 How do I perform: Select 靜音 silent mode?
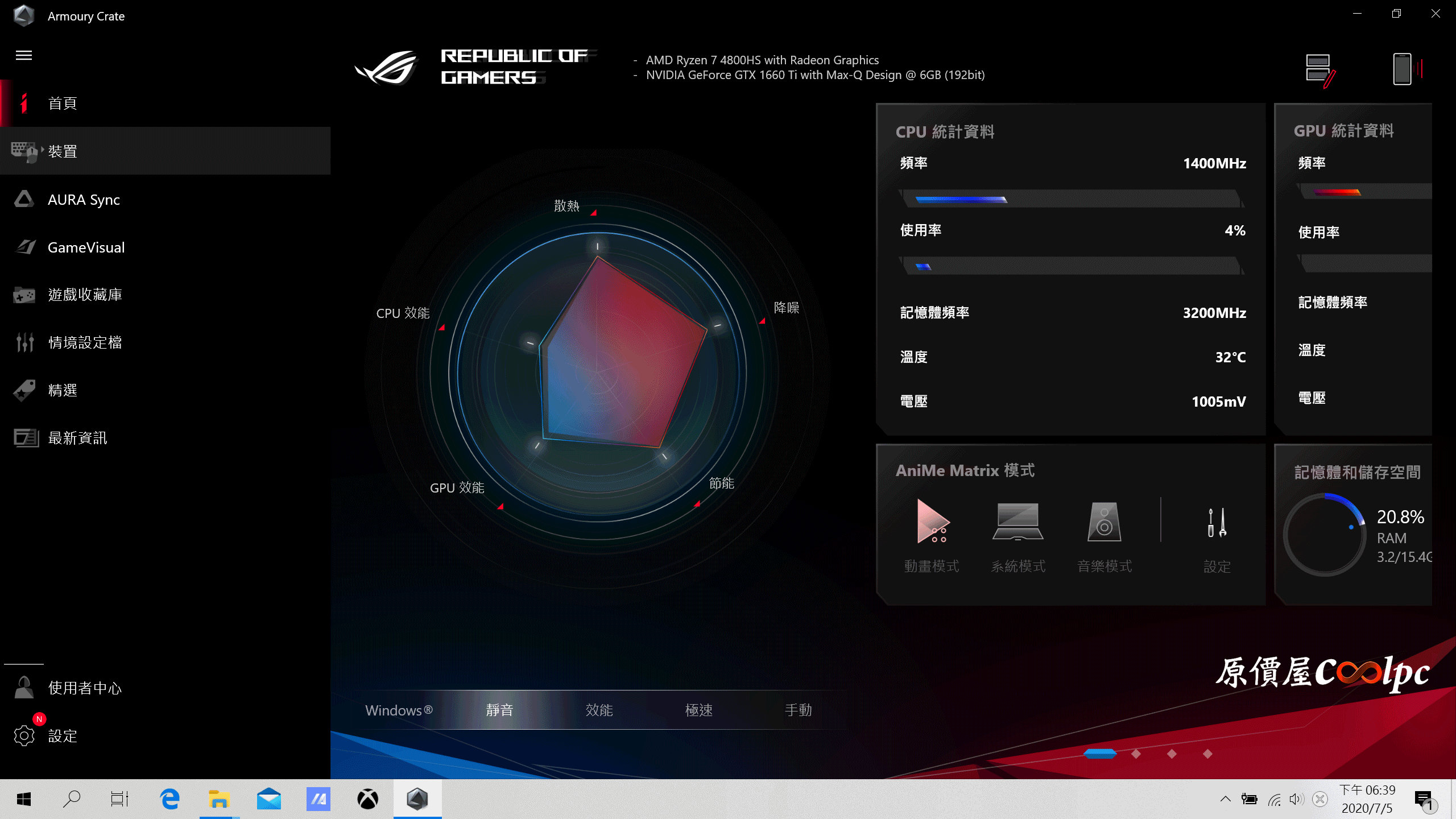click(499, 710)
